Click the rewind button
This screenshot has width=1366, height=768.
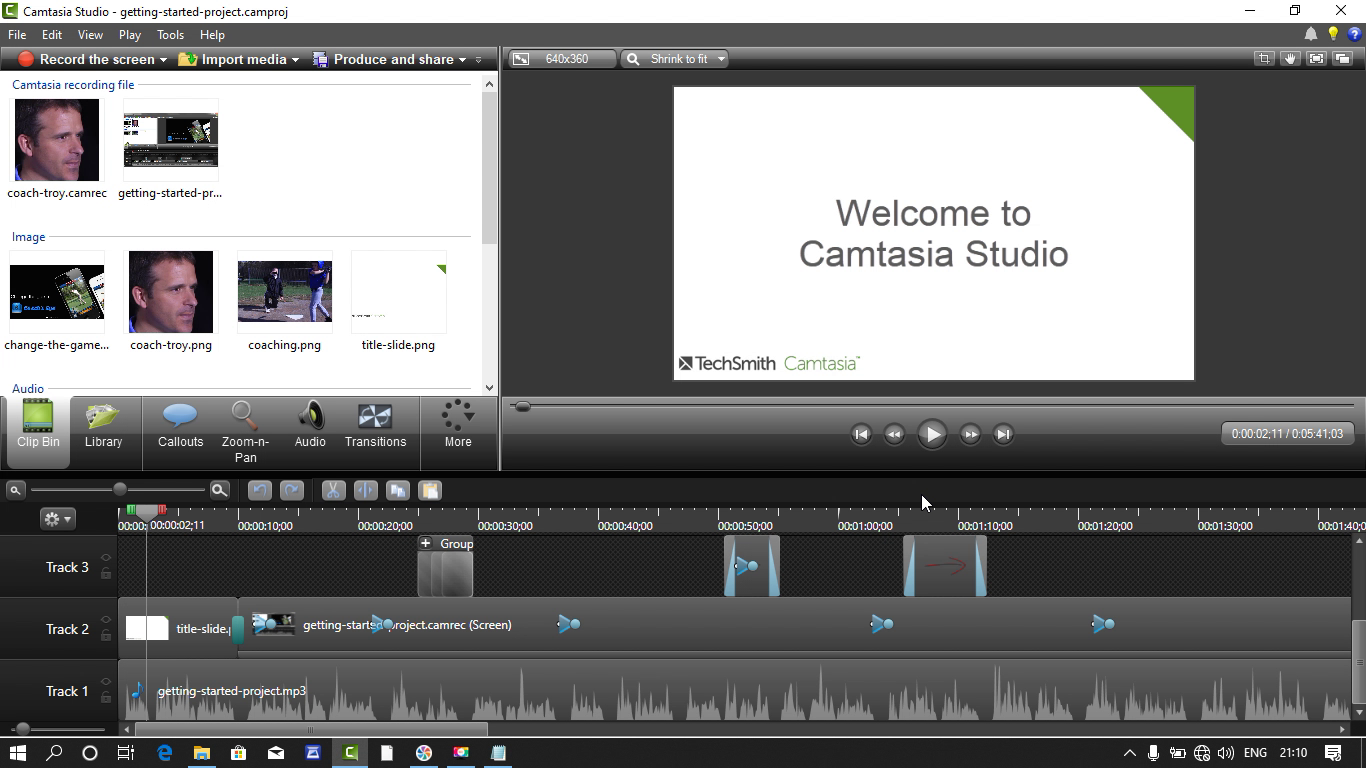pyautogui.click(x=894, y=434)
